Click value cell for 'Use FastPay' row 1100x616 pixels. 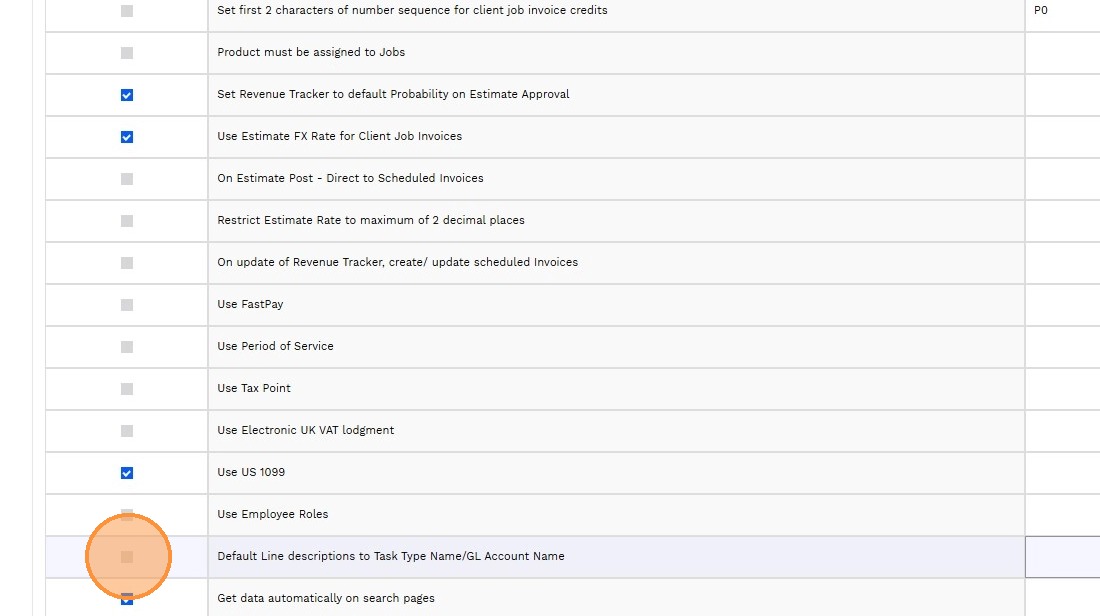[1062, 305]
